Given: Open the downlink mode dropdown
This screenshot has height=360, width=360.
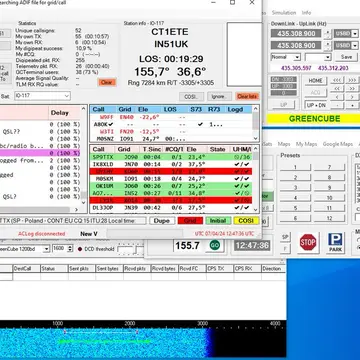Looking at the screenshot, I should click(x=355, y=34).
